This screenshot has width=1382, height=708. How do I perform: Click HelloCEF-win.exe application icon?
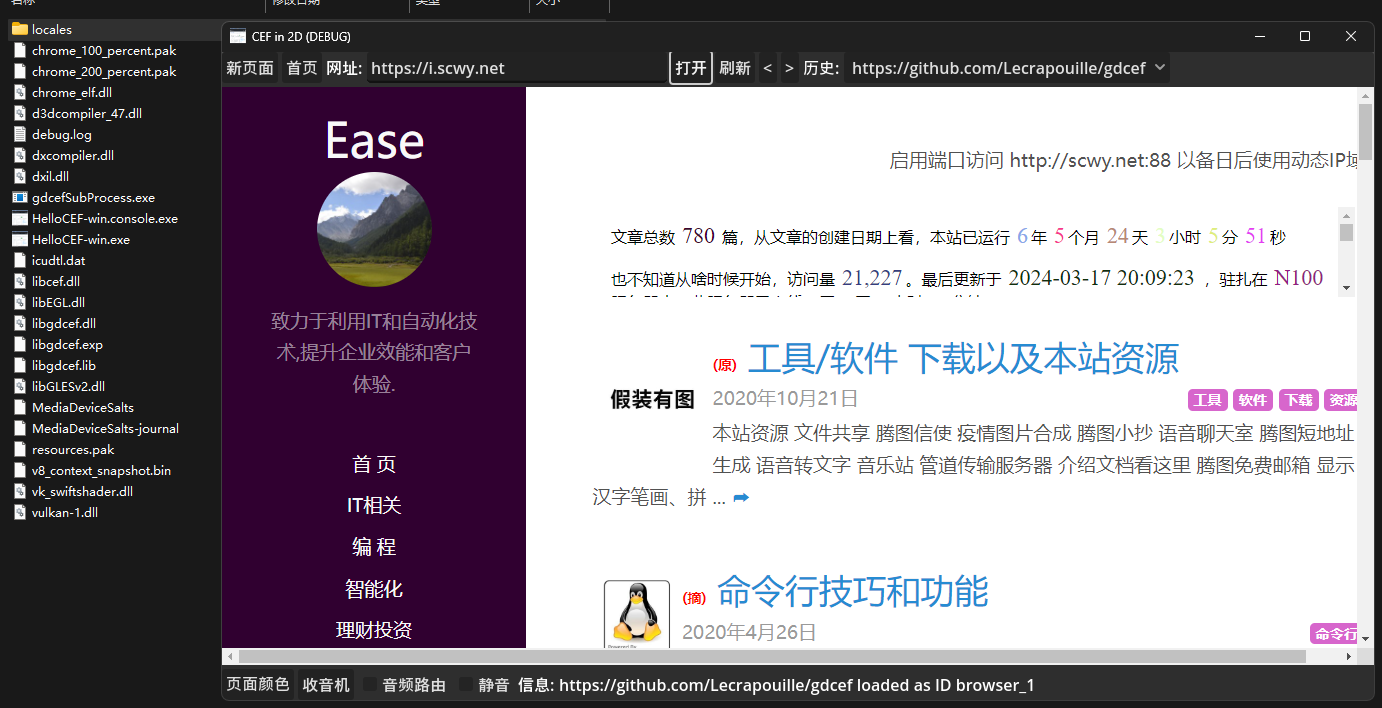click(x=20, y=240)
